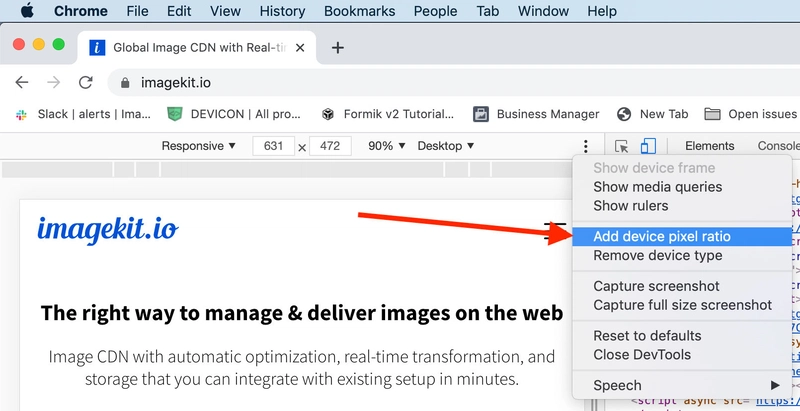Open the People menu
The width and height of the screenshot is (800, 411).
[x=436, y=11]
